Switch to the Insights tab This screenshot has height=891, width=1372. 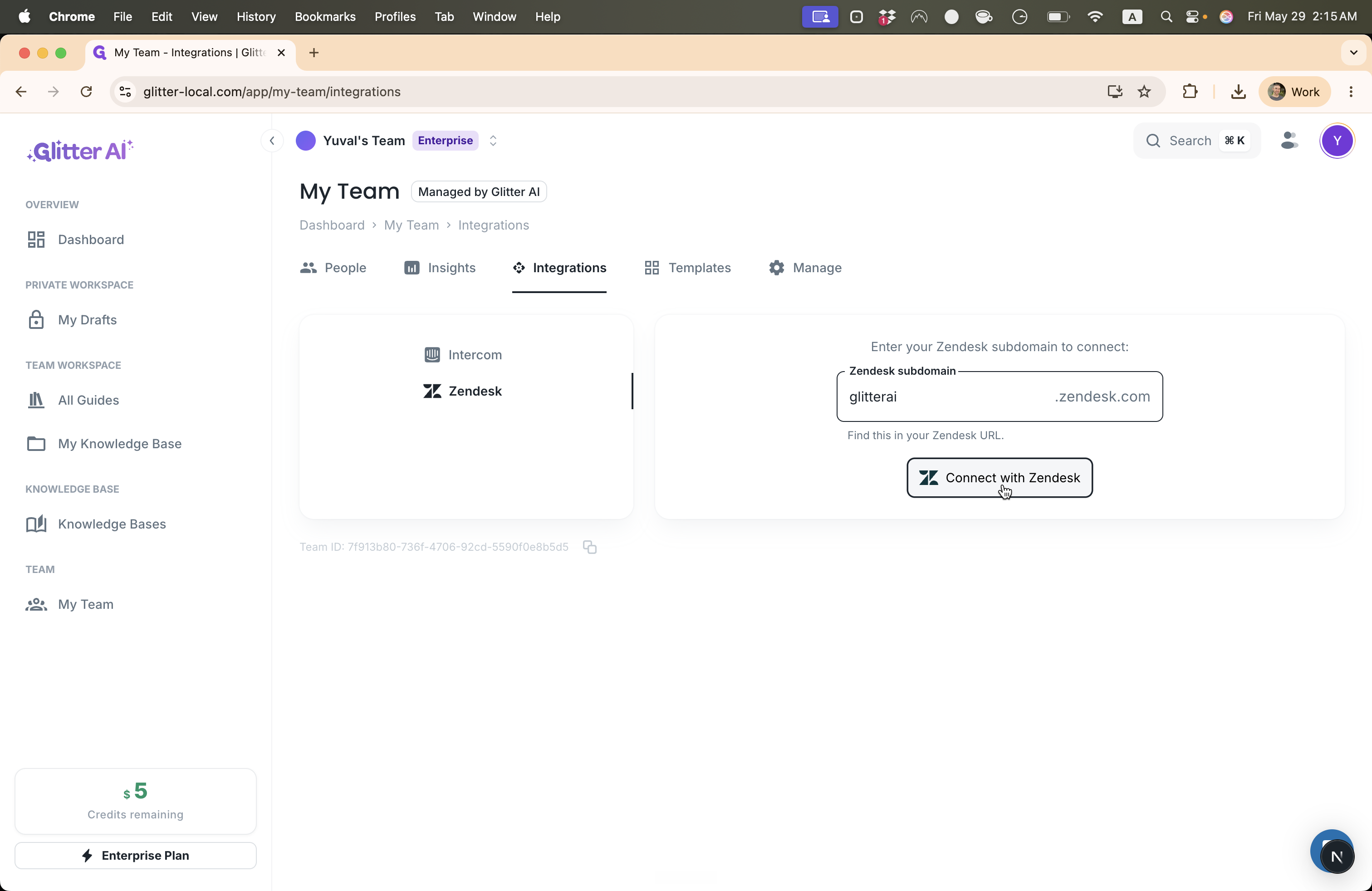click(x=440, y=268)
